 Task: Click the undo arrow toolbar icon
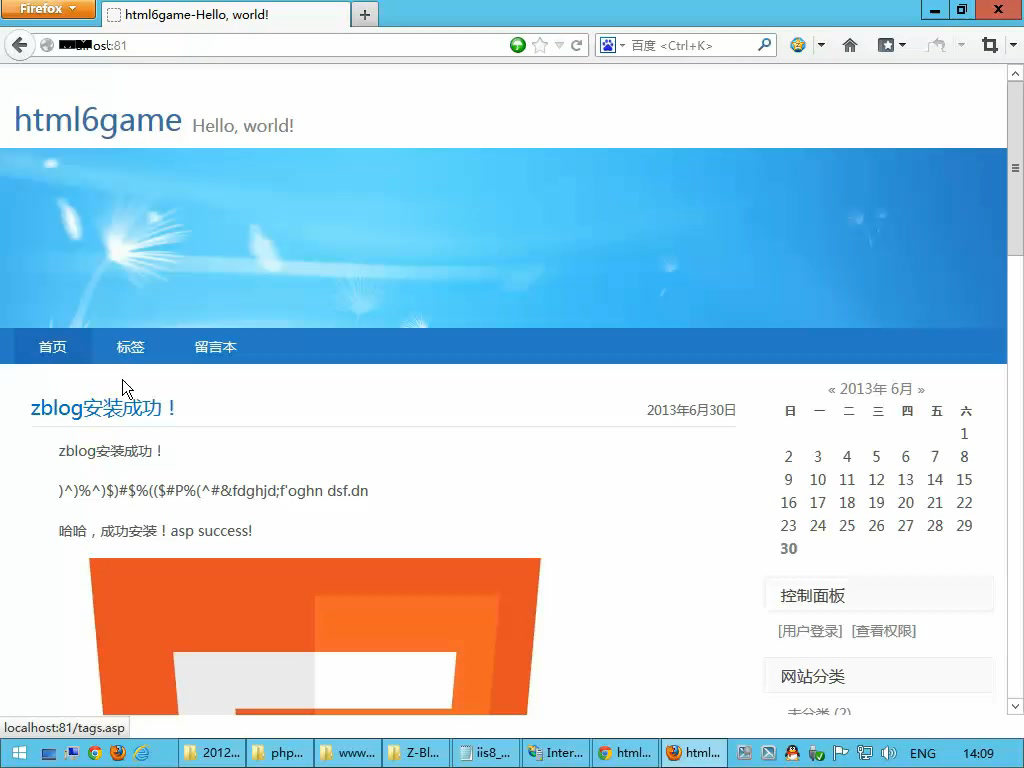pos(936,45)
